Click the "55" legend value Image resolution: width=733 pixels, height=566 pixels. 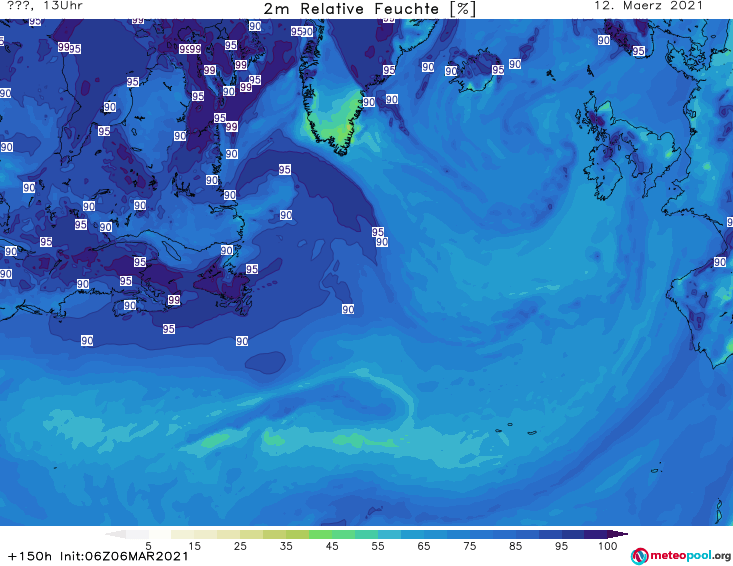pyautogui.click(x=378, y=545)
